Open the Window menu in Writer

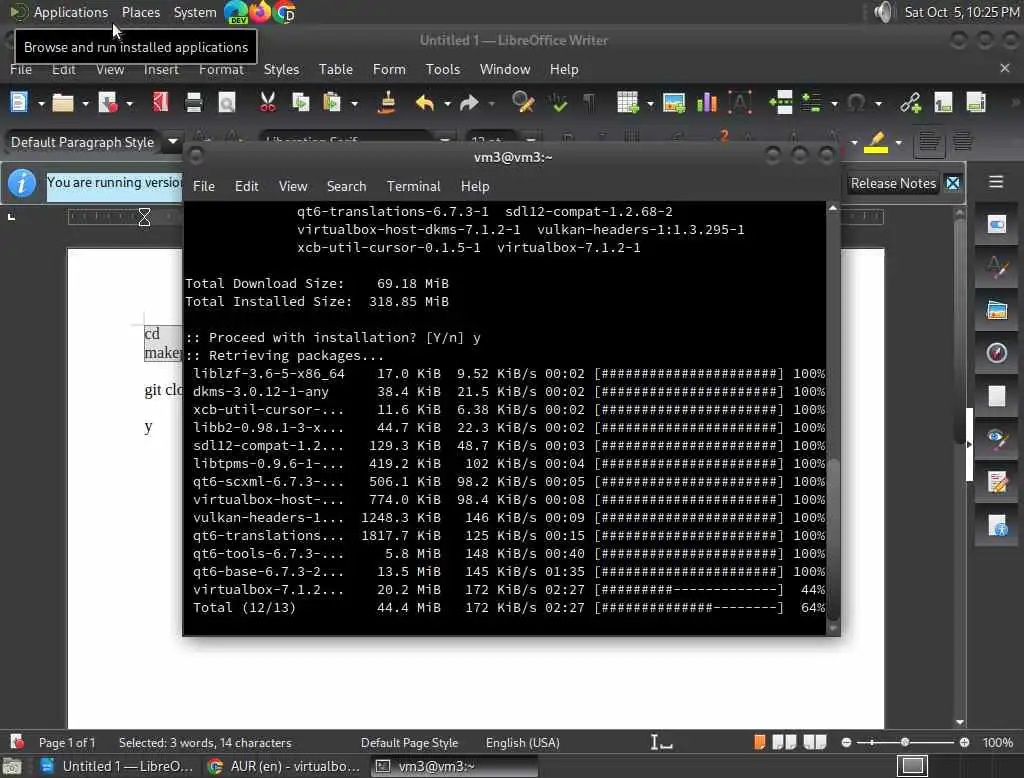(505, 69)
